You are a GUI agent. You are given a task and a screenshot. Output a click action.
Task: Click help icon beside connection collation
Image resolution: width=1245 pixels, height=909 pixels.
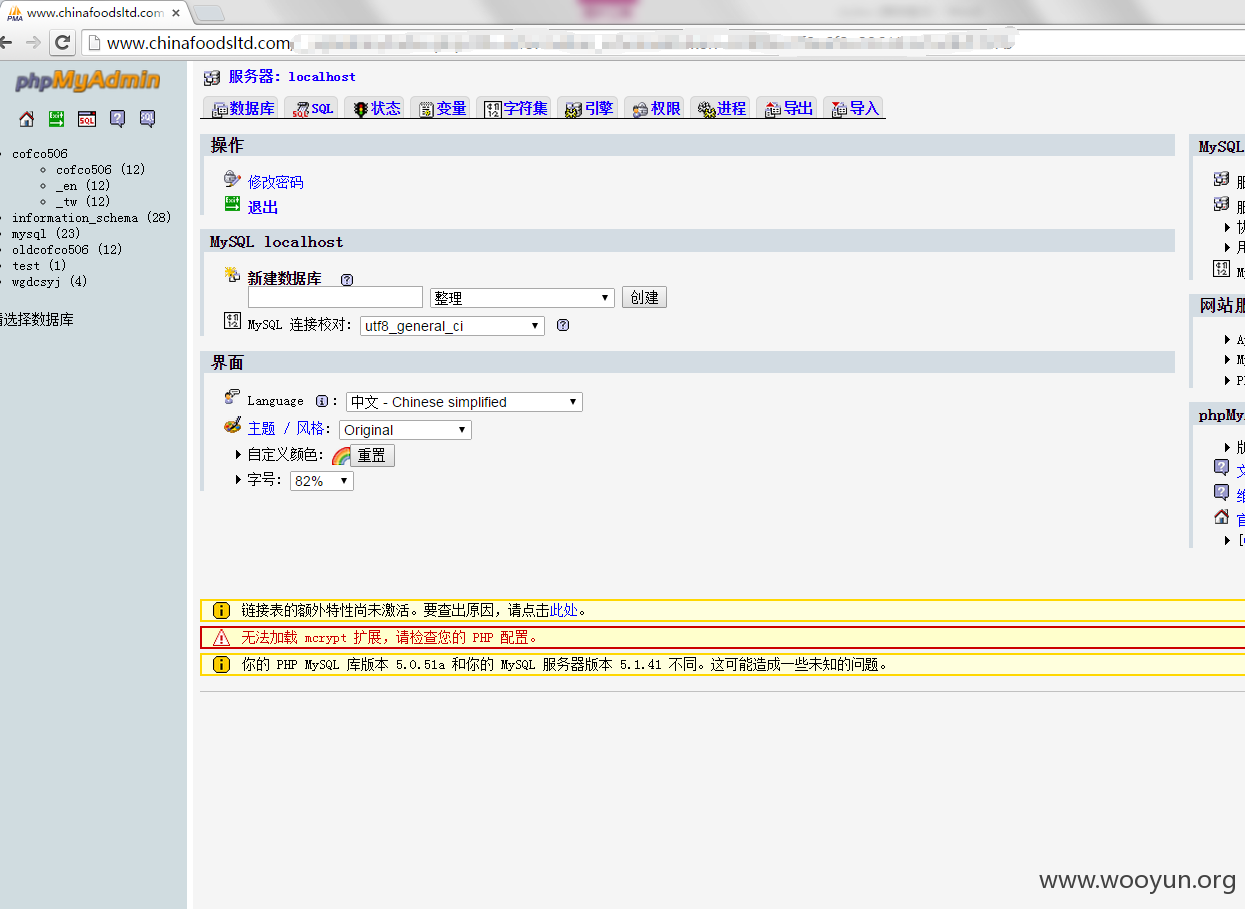coord(563,325)
